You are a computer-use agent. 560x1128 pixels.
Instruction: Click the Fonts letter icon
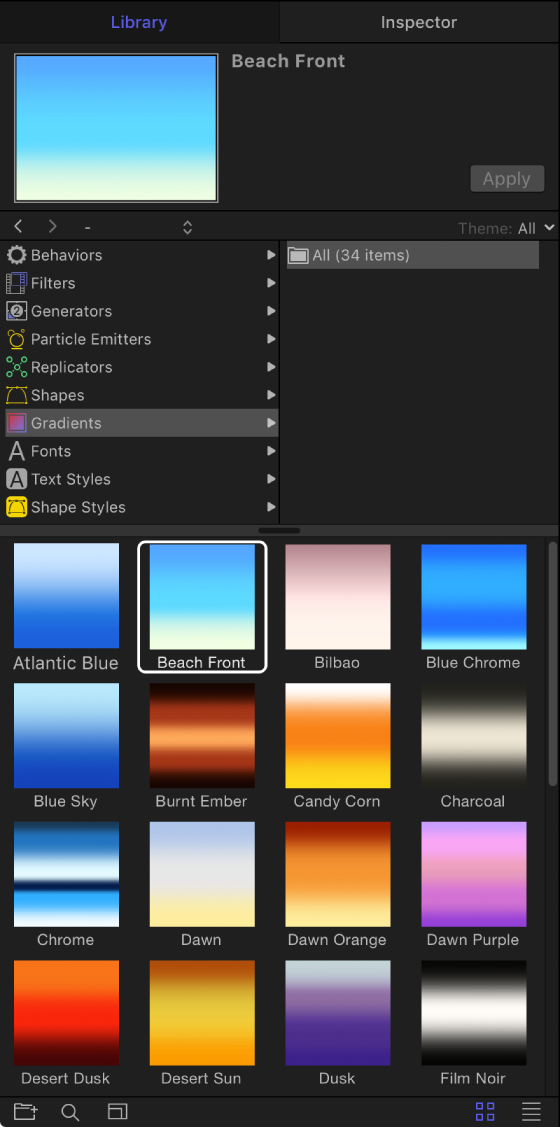[x=17, y=451]
